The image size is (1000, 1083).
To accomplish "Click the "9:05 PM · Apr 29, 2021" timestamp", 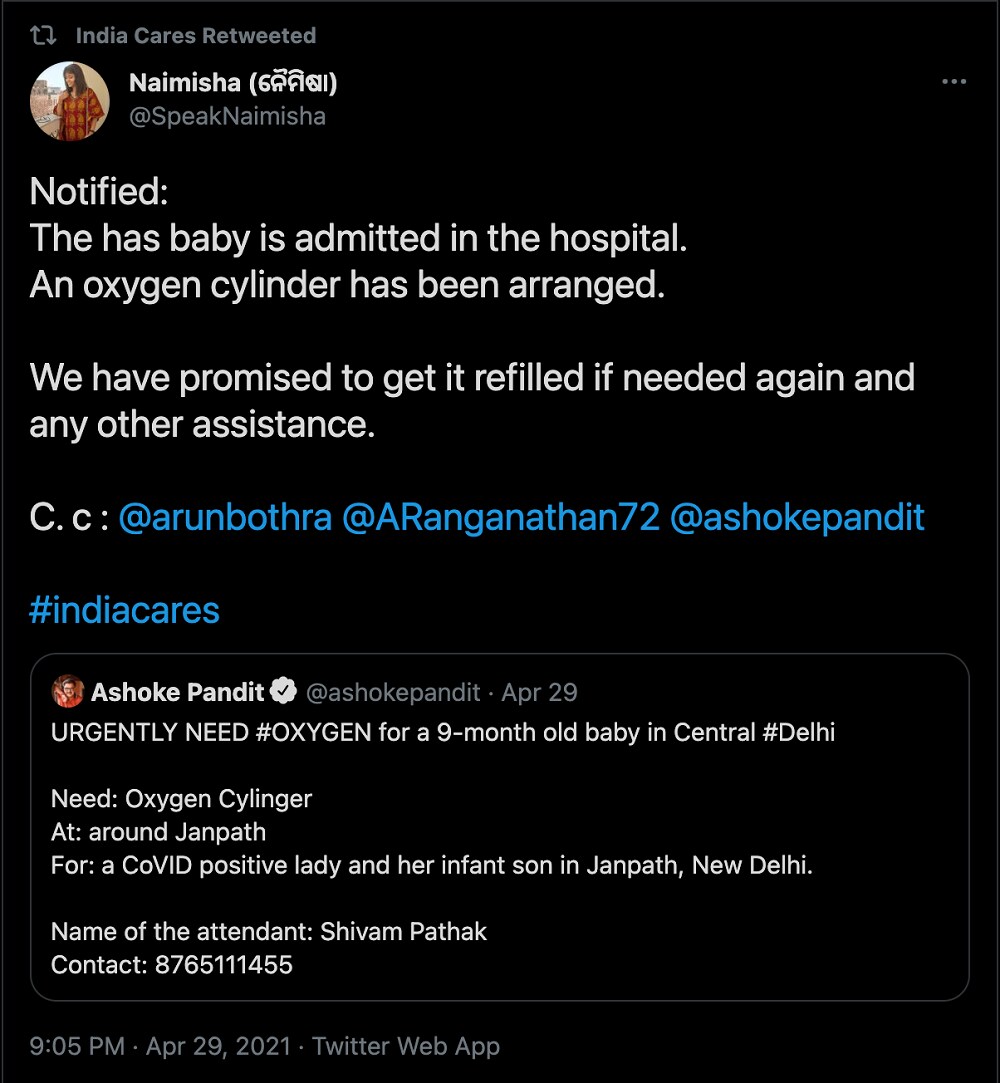I will (x=159, y=1046).
